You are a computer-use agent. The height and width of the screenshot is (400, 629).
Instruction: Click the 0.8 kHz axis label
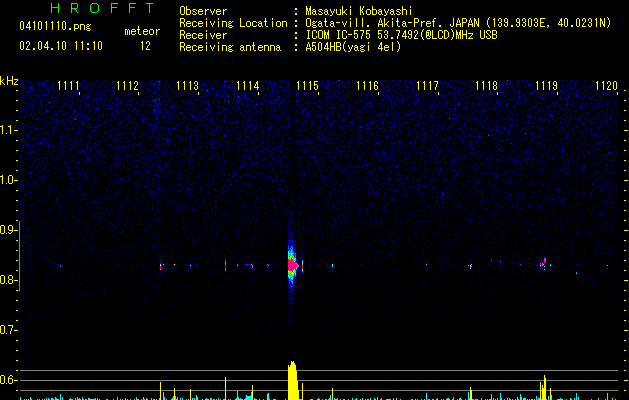(x=8, y=280)
